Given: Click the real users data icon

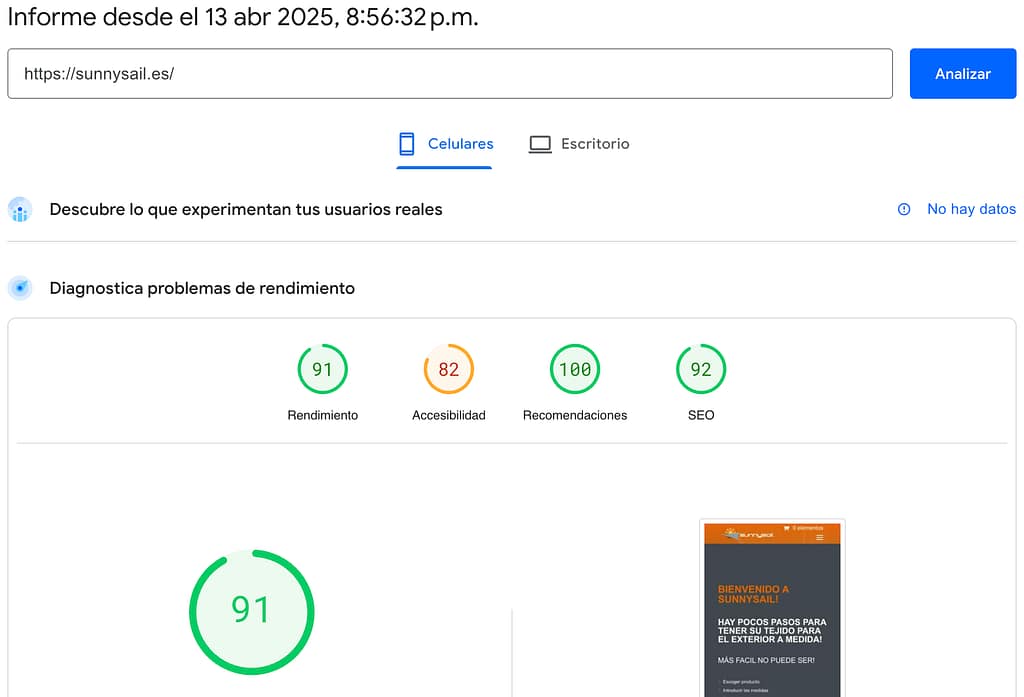Looking at the screenshot, I should (20, 210).
